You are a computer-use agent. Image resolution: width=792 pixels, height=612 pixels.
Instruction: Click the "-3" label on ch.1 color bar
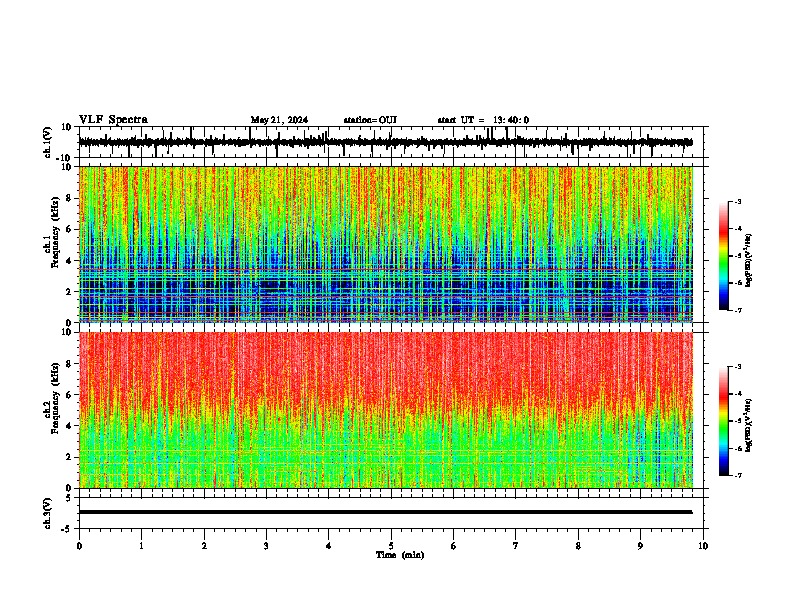[737, 202]
